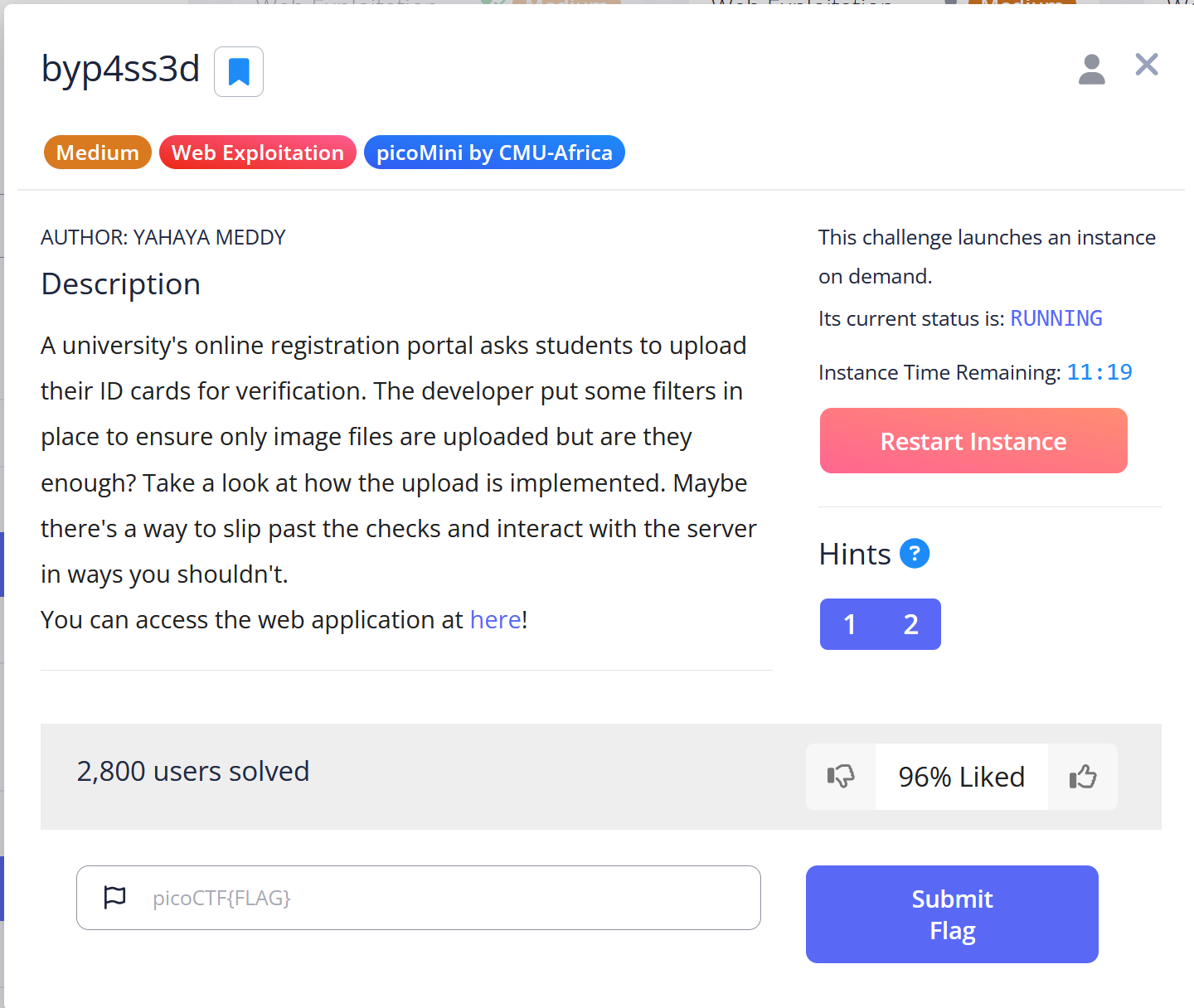Click the thumbs up like icon

(x=1083, y=777)
